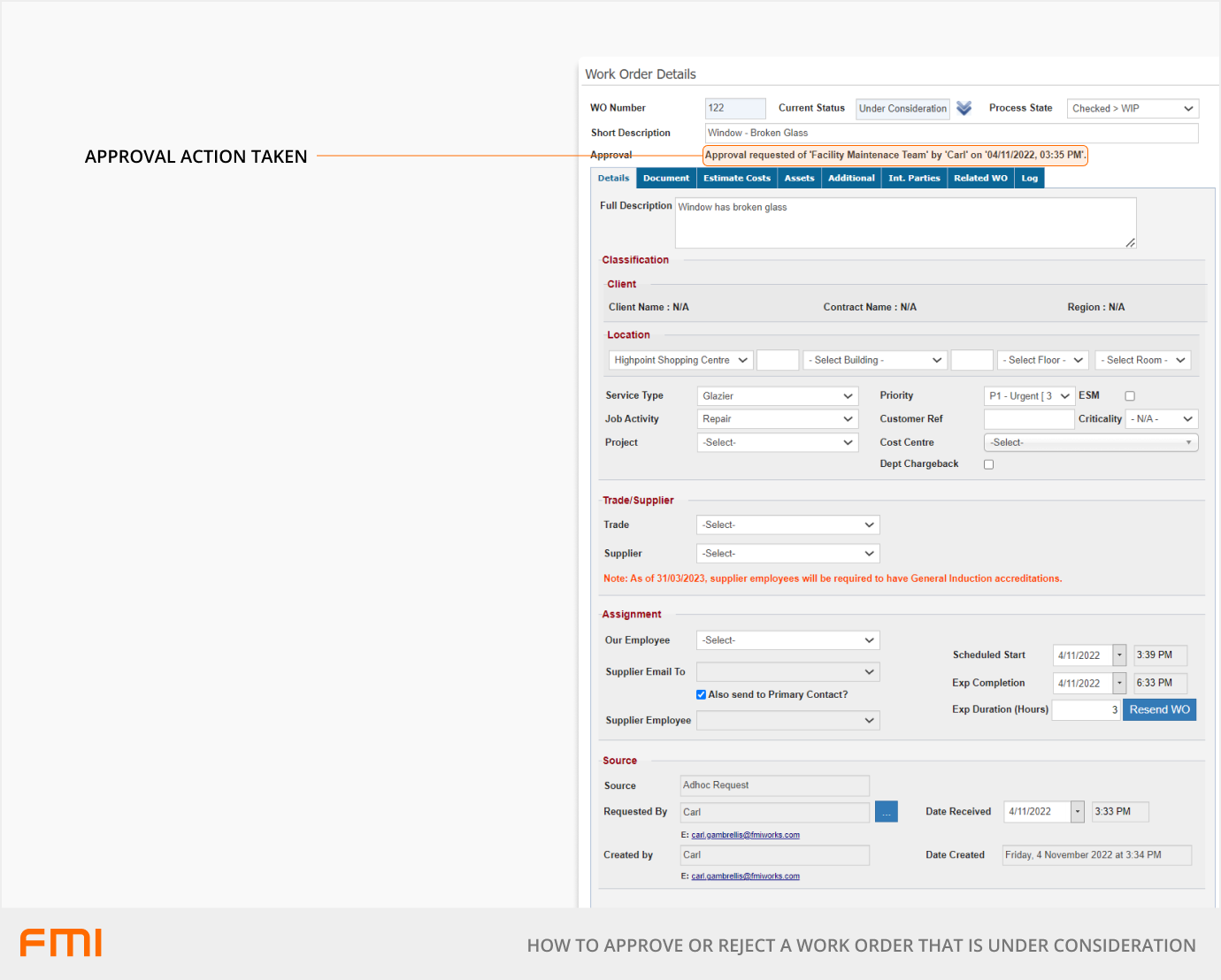Viewport: 1221px width, 980px height.
Task: Tick the ESM checkbox
Action: pyautogui.click(x=1130, y=396)
